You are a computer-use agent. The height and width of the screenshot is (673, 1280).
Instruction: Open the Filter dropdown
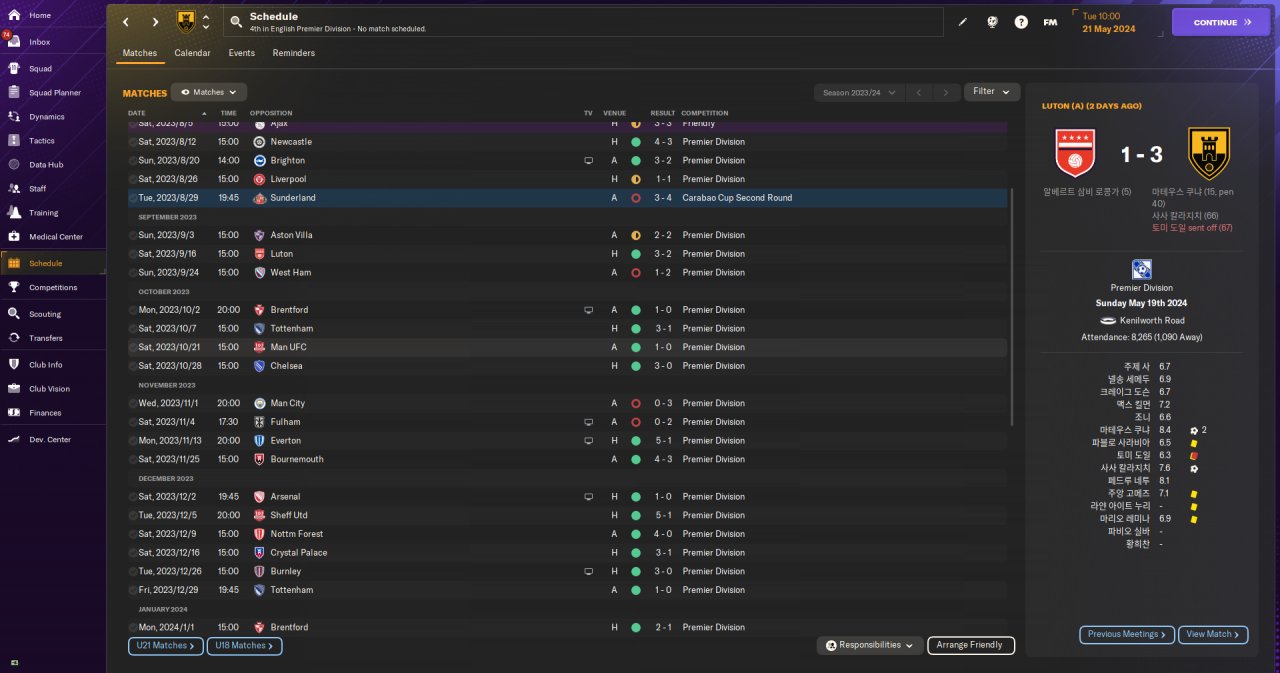(x=992, y=92)
